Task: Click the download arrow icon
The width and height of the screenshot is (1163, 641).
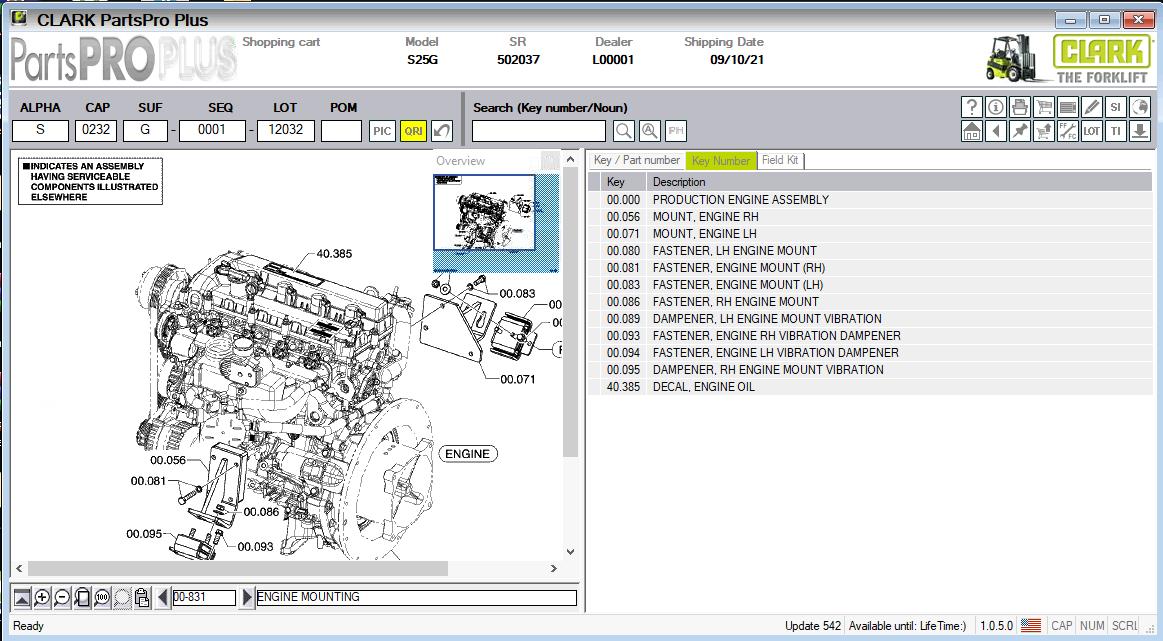Action: [1140, 131]
